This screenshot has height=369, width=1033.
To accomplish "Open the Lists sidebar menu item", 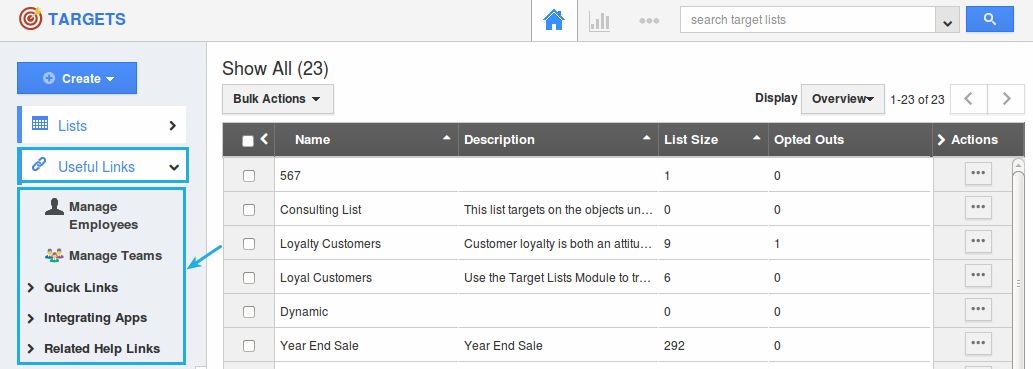I will [102, 125].
